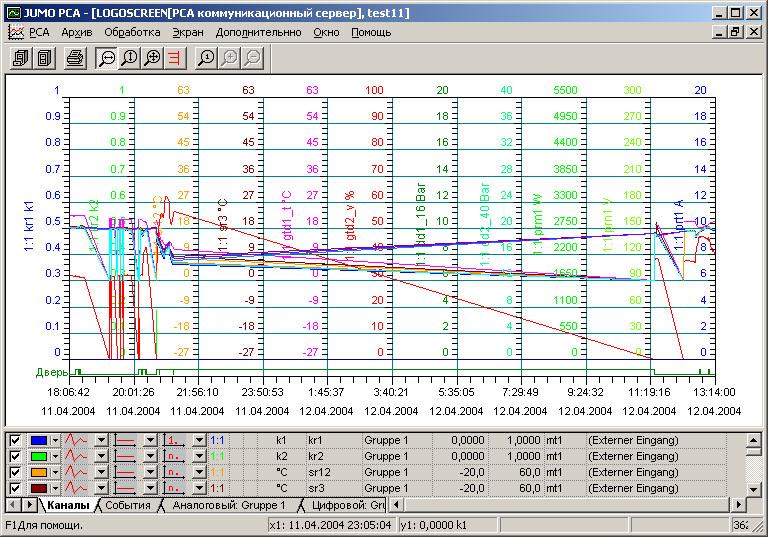Click the axis scale icon in sr12 row
This screenshot has height=537, width=768.
174,472
